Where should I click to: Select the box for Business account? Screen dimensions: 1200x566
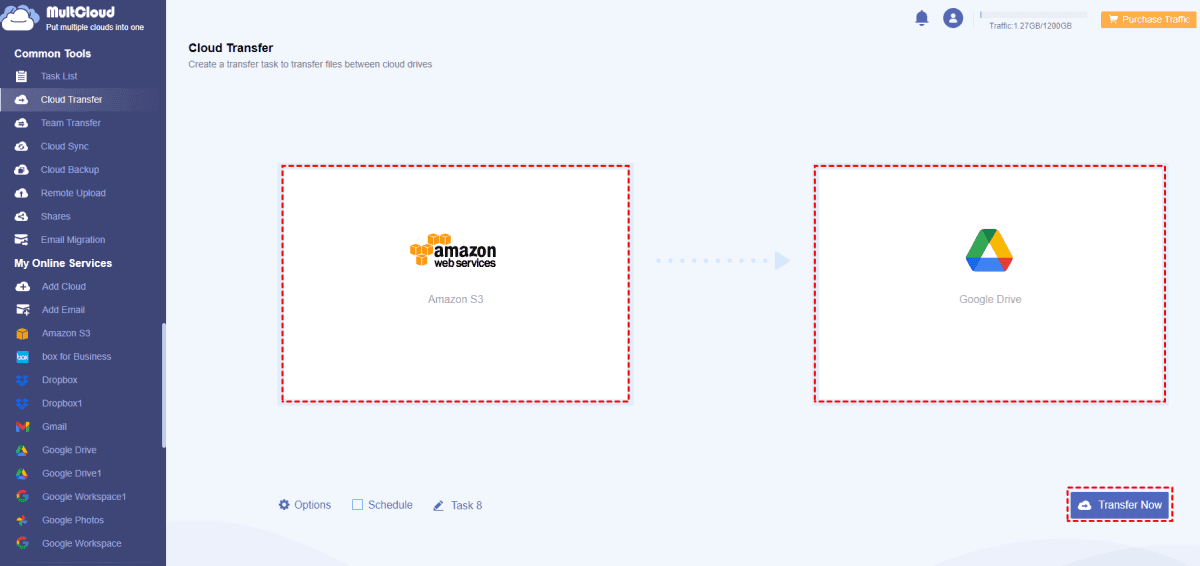(x=76, y=357)
